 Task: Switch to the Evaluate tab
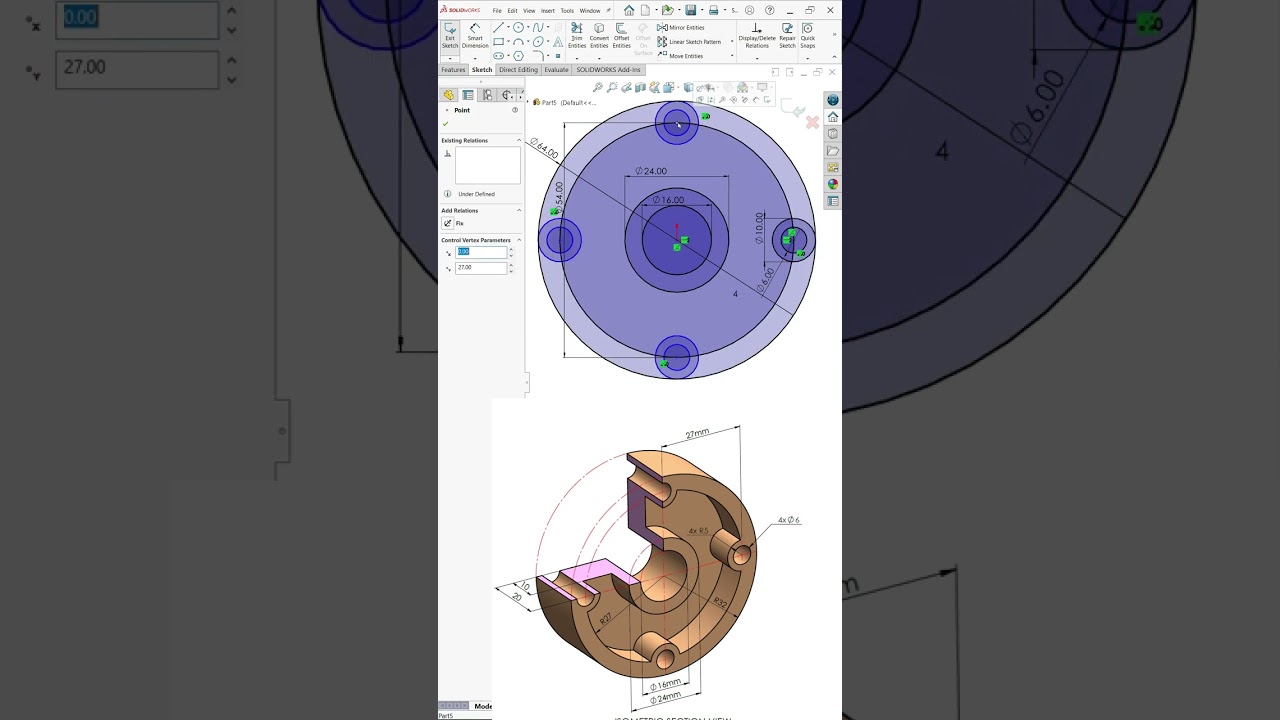556,70
